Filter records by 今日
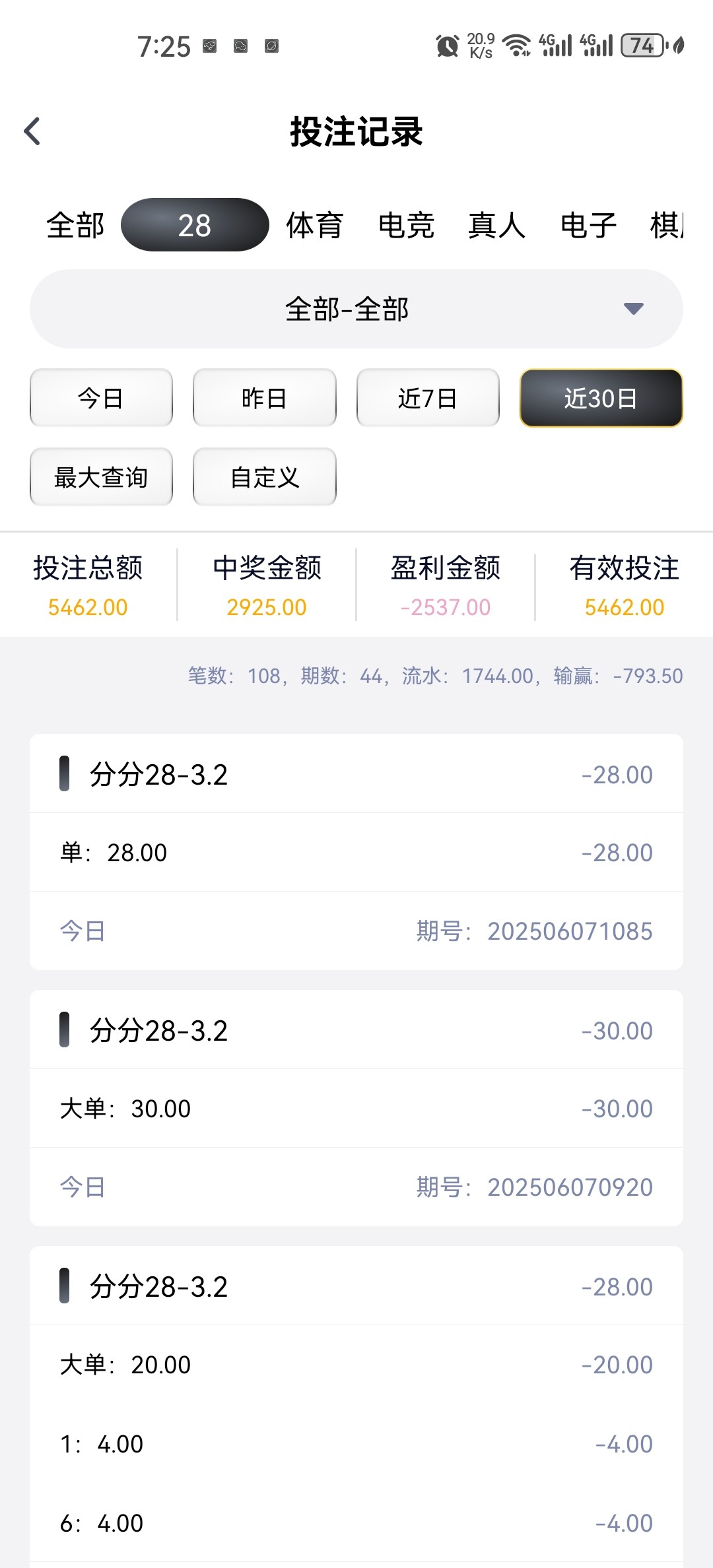 (101, 398)
